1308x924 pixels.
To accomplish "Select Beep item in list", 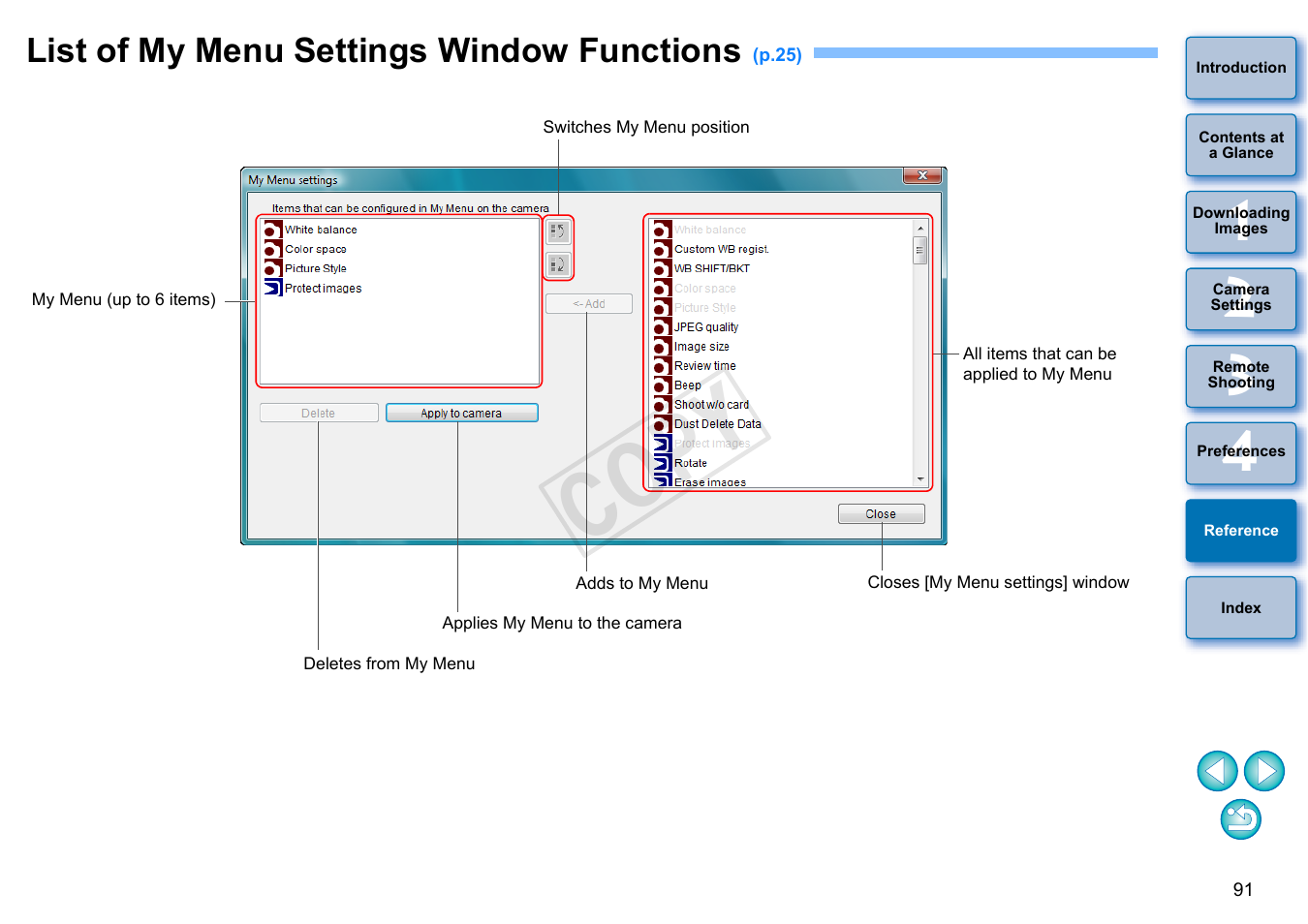I will [x=688, y=385].
